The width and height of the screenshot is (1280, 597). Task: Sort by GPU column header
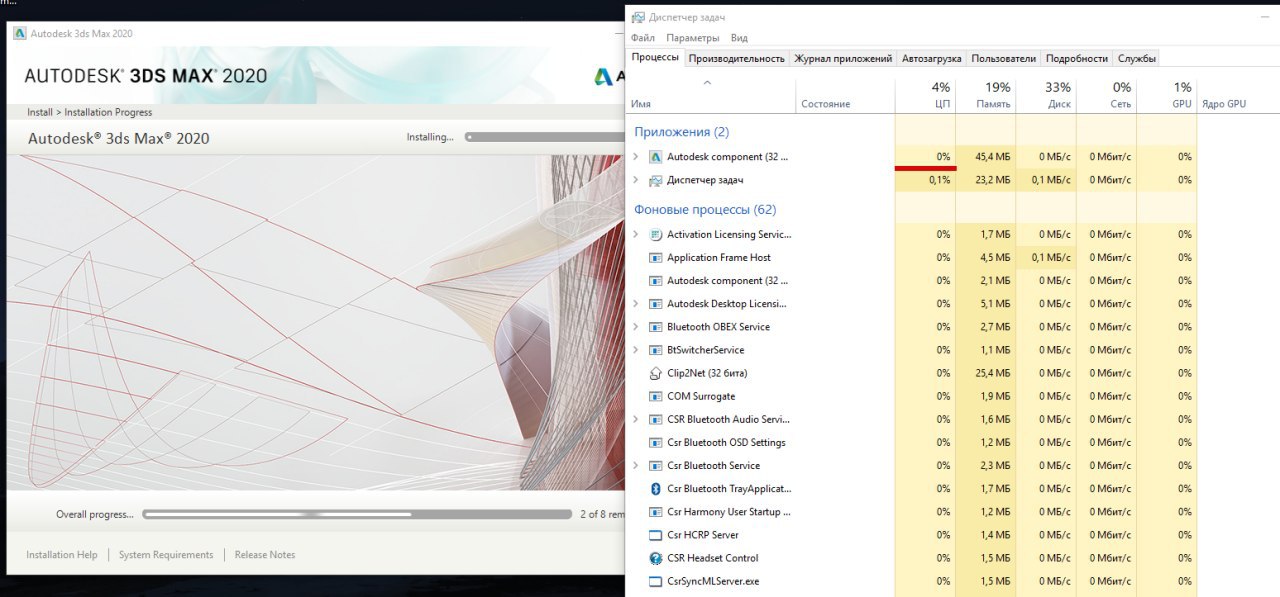tap(1166, 95)
